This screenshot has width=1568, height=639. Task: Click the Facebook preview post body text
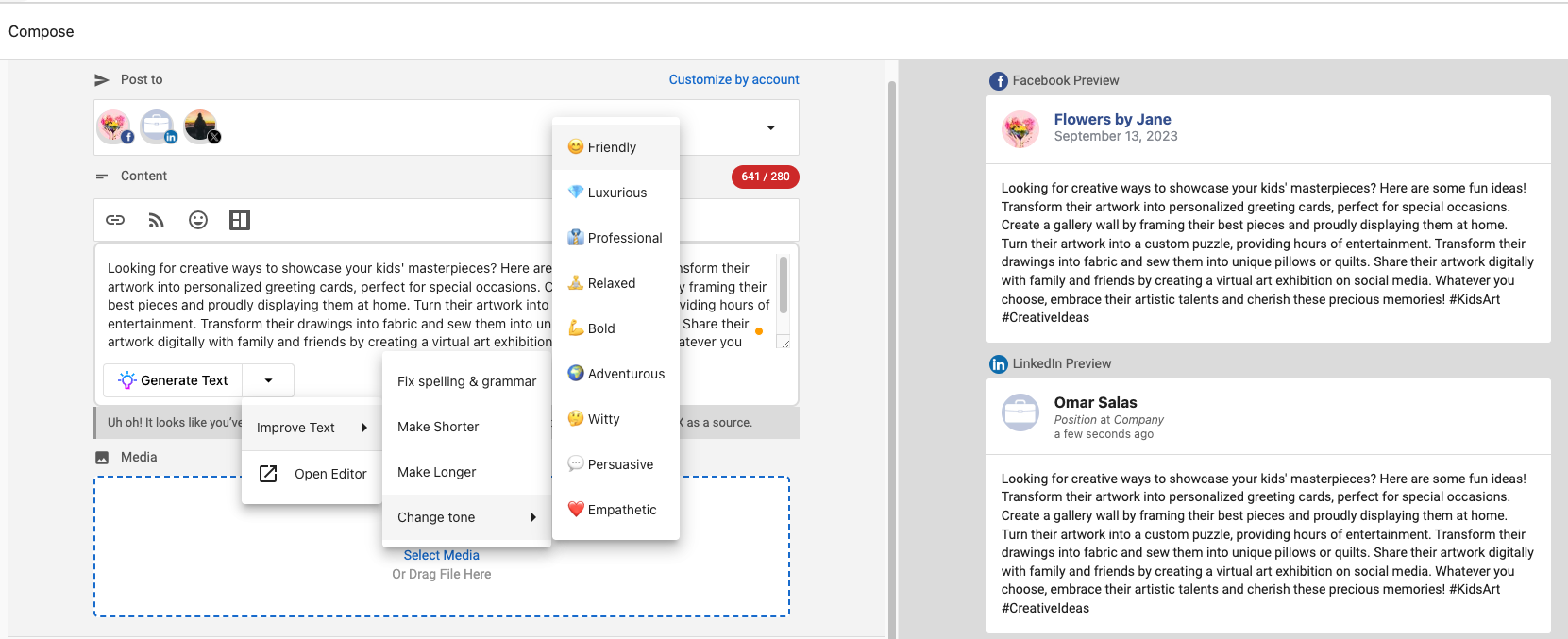(x=1268, y=253)
